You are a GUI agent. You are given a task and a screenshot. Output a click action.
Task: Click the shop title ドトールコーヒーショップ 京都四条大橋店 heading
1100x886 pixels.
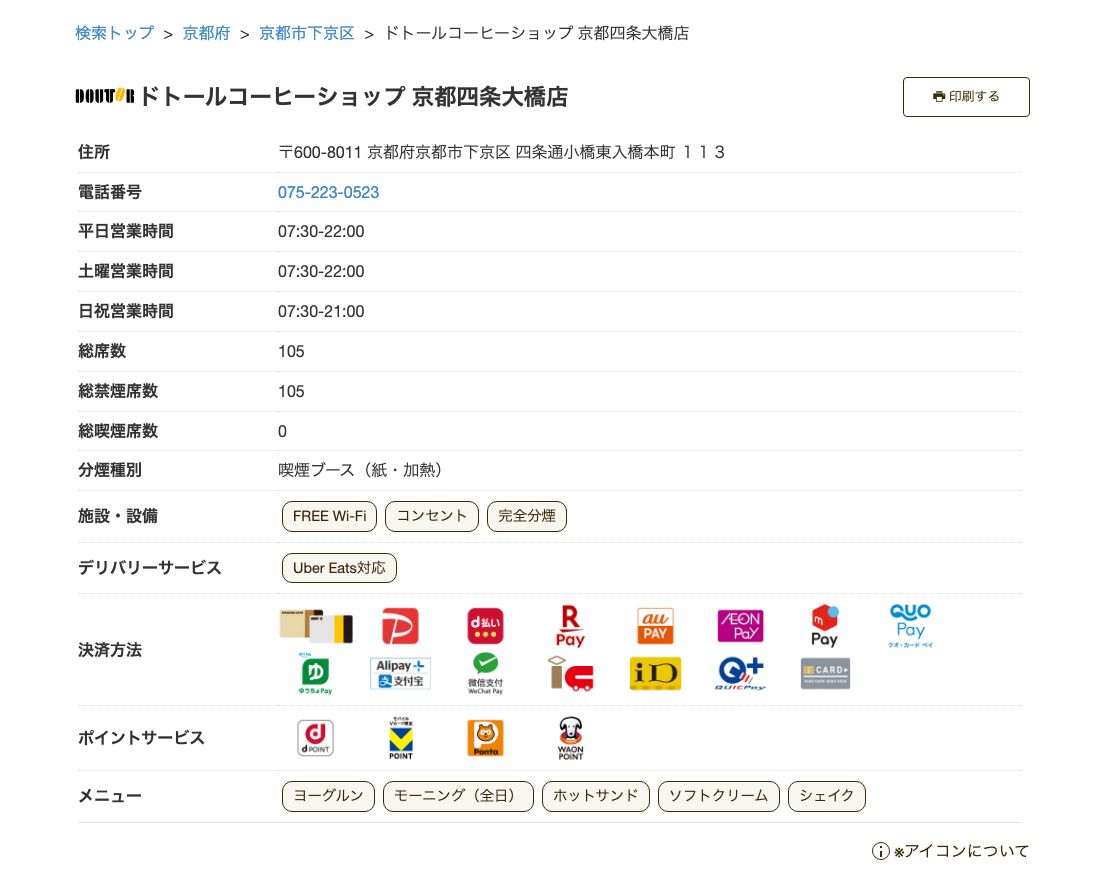coord(354,97)
